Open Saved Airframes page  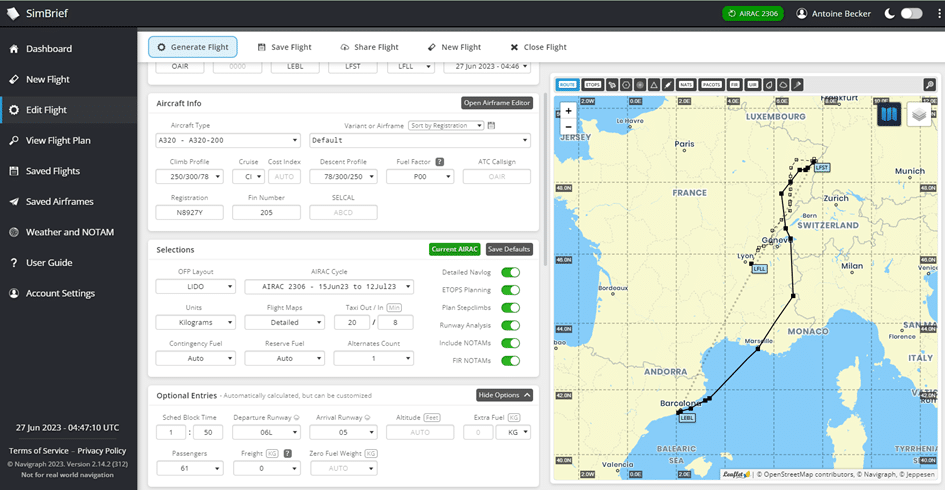coord(59,202)
